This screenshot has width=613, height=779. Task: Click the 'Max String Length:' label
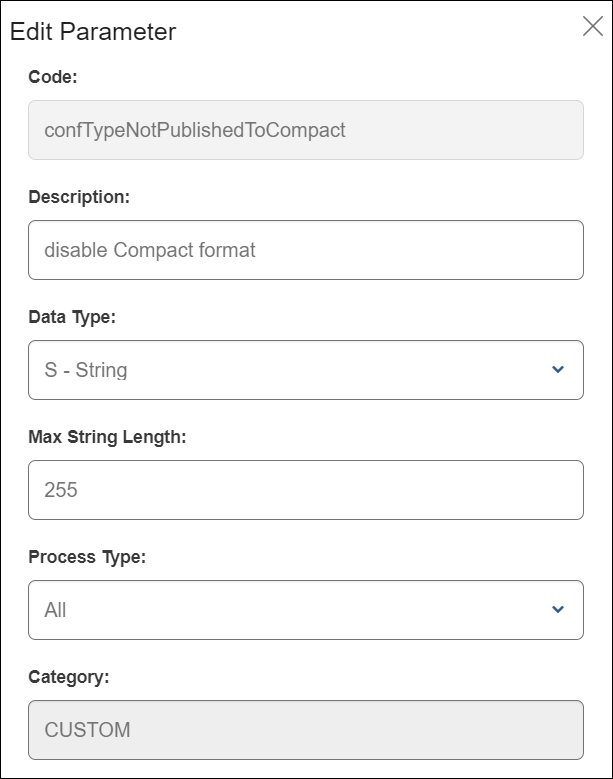pyautogui.click(x=108, y=437)
